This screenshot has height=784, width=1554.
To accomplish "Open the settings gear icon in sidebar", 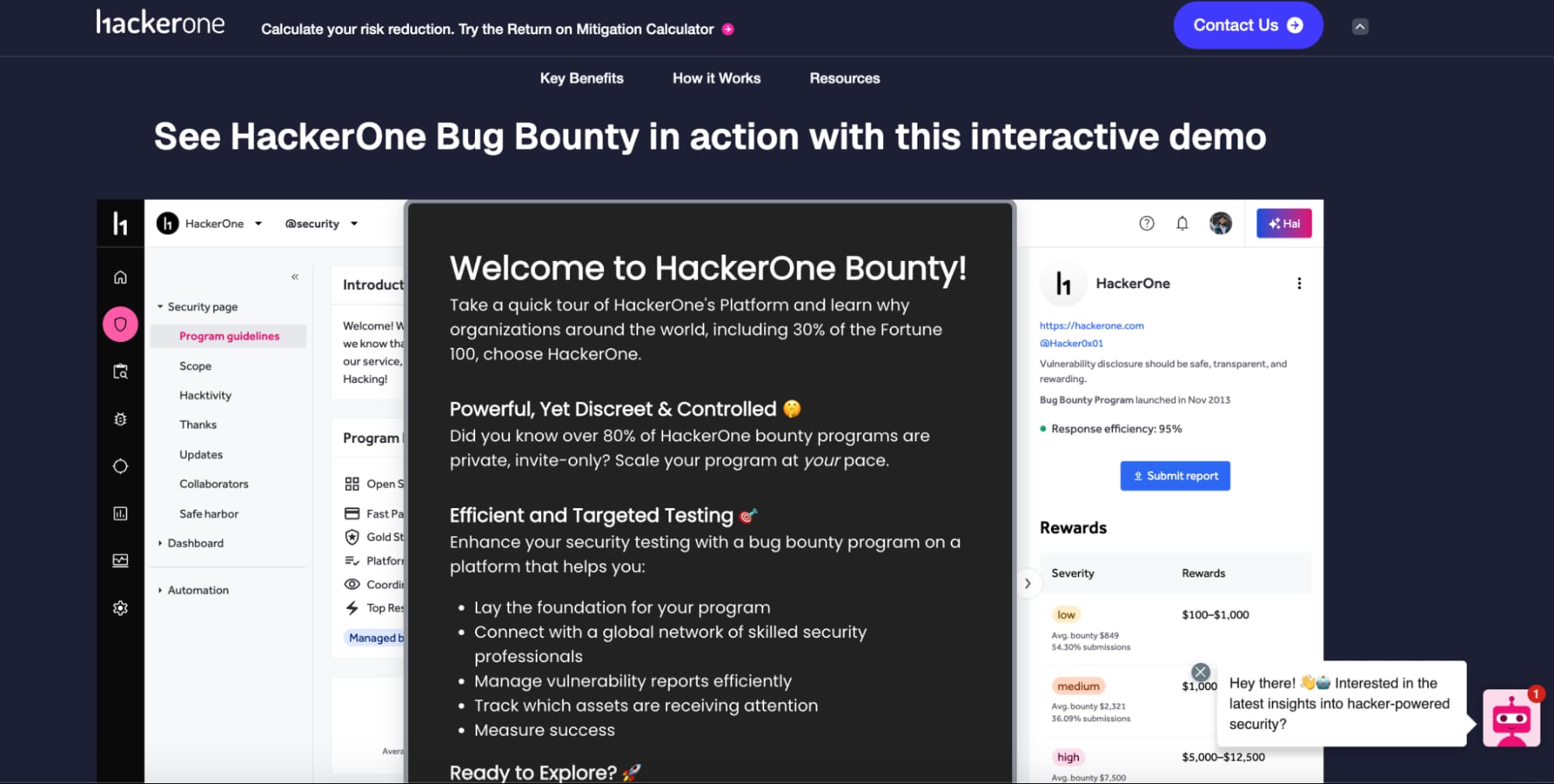I will (120, 608).
